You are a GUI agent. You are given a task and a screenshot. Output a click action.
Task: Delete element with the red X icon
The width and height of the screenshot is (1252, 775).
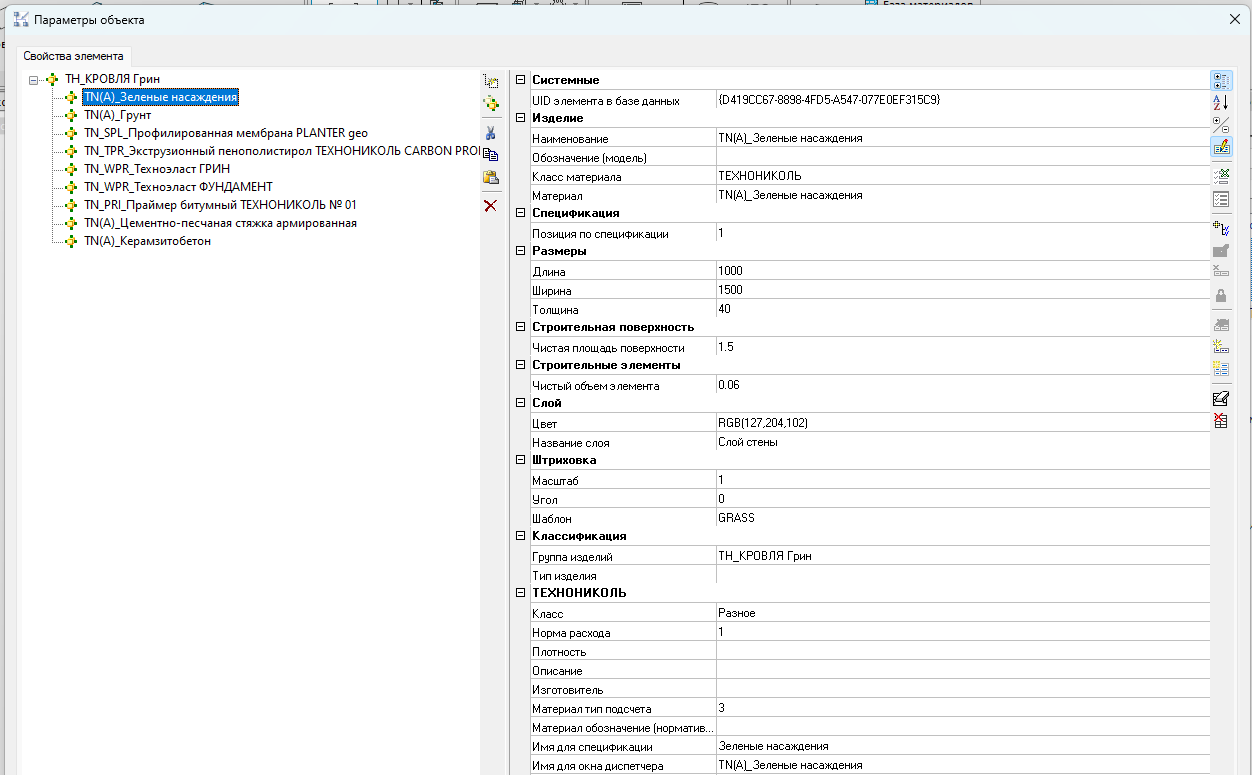tap(490, 205)
